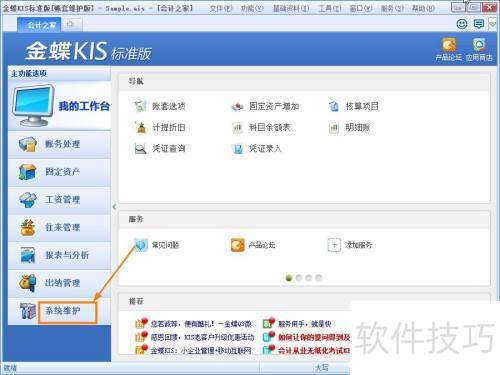
Task: Select the third services page dot
Action: [x=309, y=278]
